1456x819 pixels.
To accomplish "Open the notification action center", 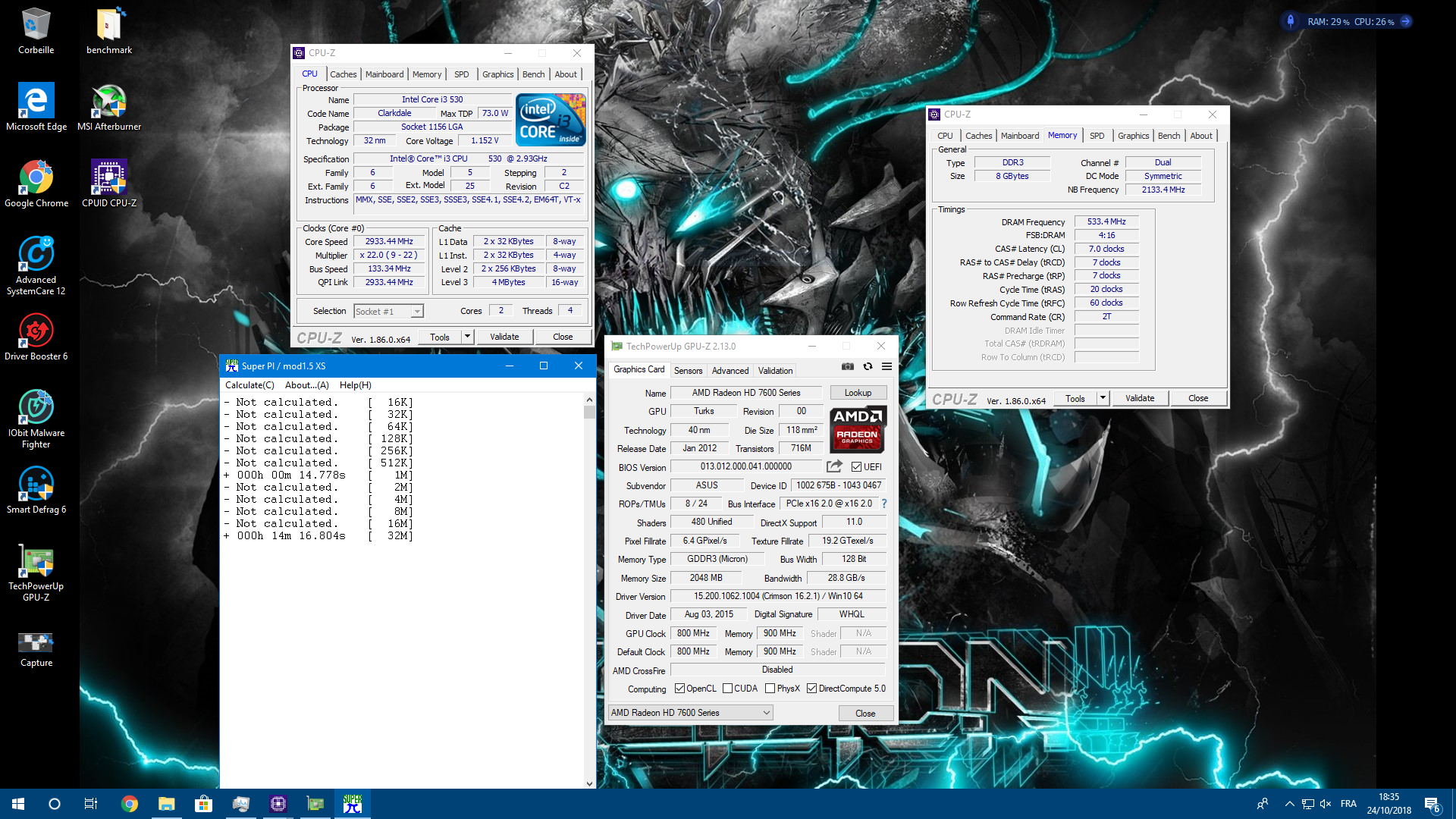I will 1432,805.
